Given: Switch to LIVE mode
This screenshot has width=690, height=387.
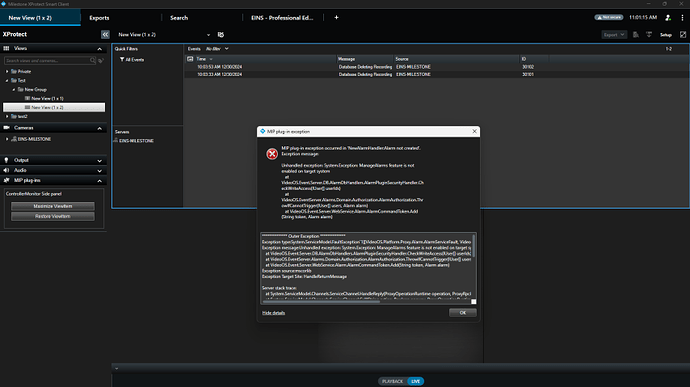Looking at the screenshot, I should point(415,381).
